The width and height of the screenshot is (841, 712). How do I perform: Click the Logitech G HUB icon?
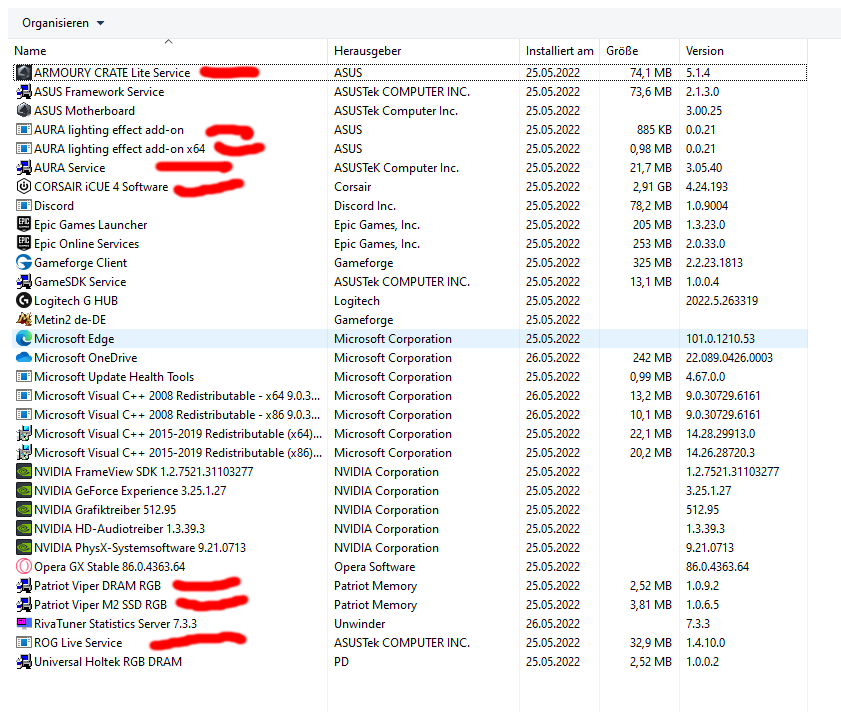point(24,300)
